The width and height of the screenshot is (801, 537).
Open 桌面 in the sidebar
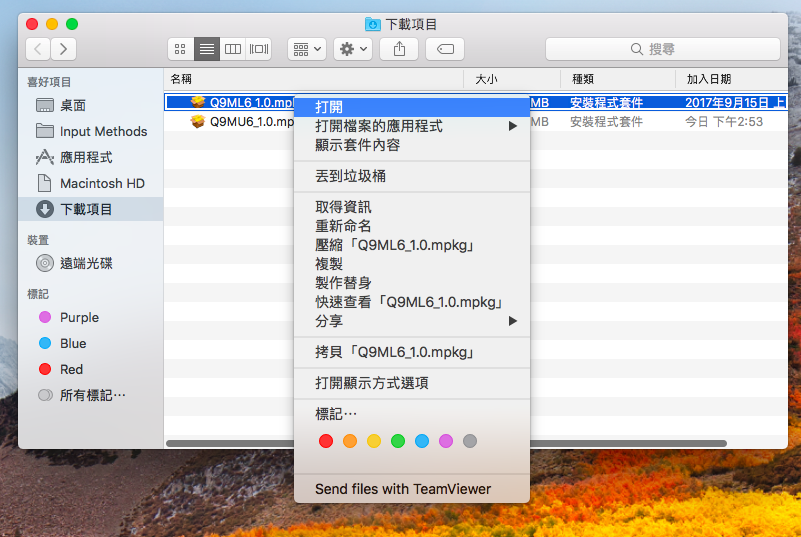coord(91,105)
